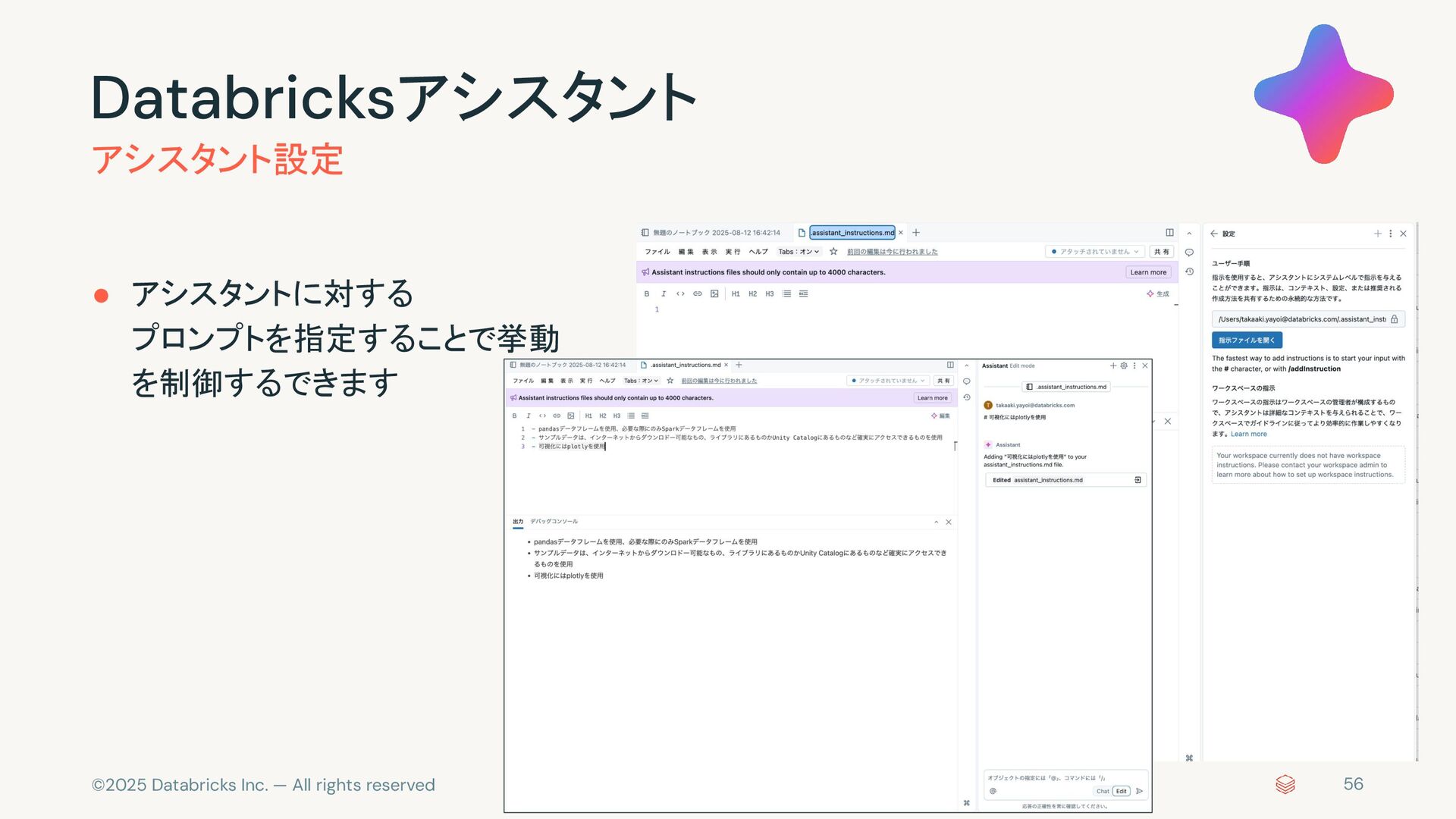Apply H2 heading in the upper editor toolbar
The image size is (1456, 819).
pos(752,294)
